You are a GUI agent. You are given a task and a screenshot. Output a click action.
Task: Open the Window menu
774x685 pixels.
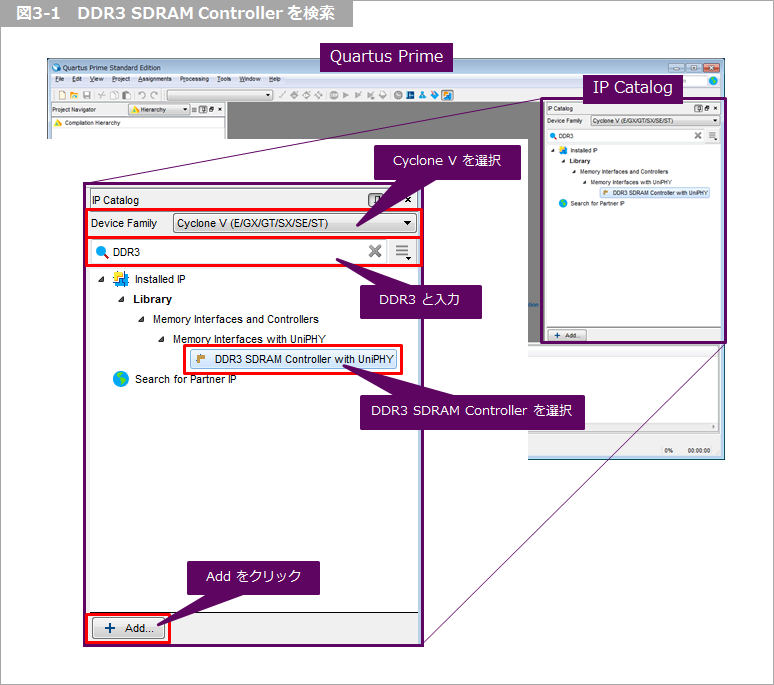coord(250,79)
